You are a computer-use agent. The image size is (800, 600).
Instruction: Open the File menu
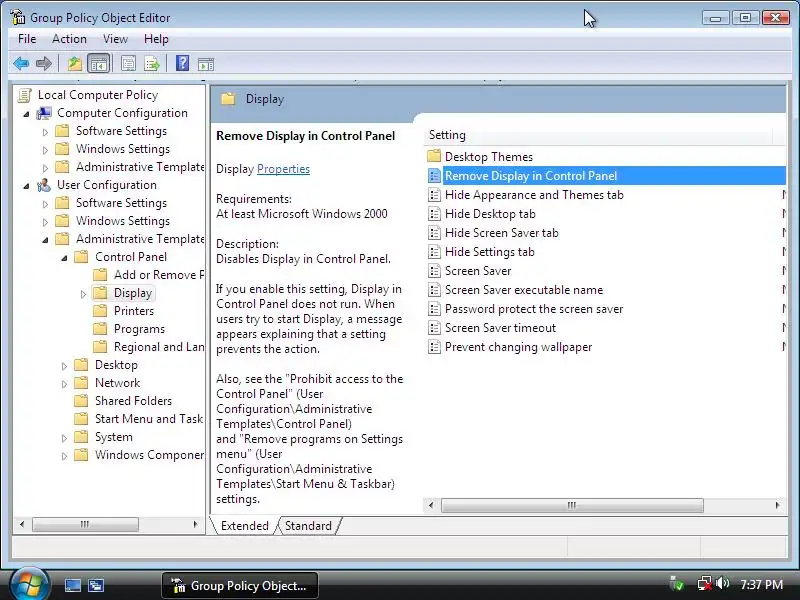coord(27,39)
